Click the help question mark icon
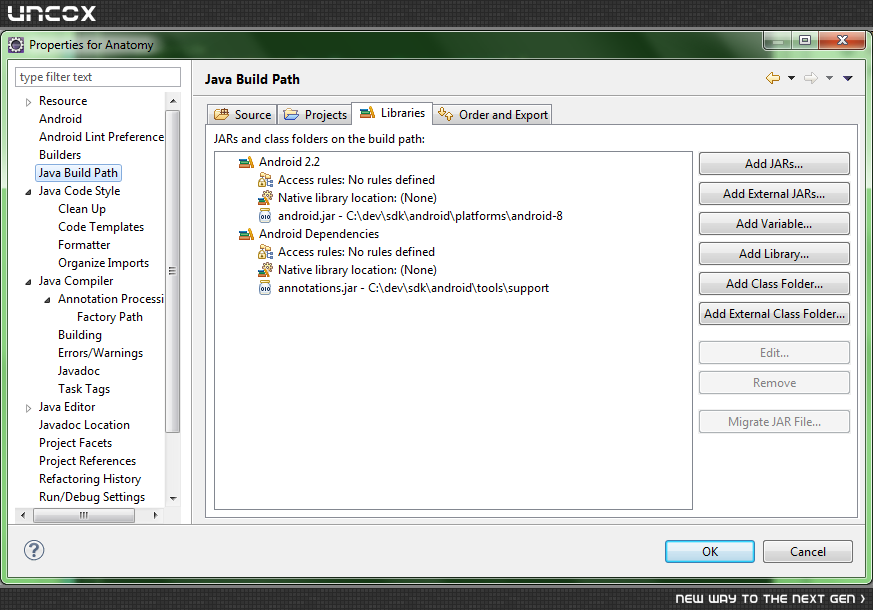This screenshot has width=873, height=610. coord(34,550)
